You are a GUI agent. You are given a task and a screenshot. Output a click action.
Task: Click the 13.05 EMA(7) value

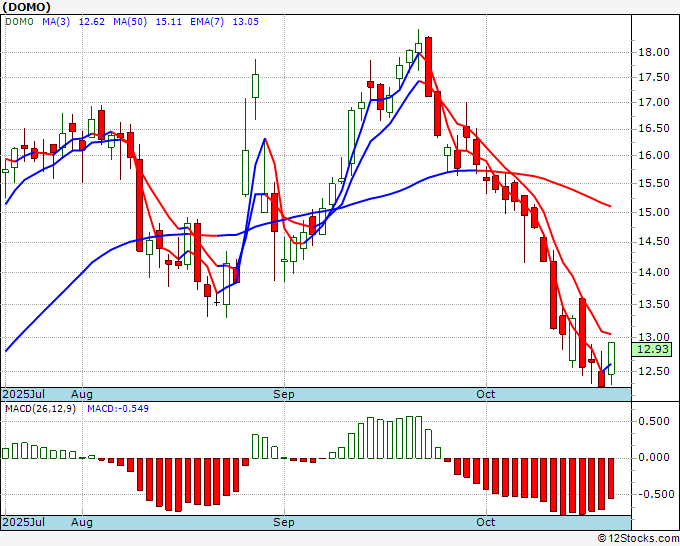click(x=245, y=21)
